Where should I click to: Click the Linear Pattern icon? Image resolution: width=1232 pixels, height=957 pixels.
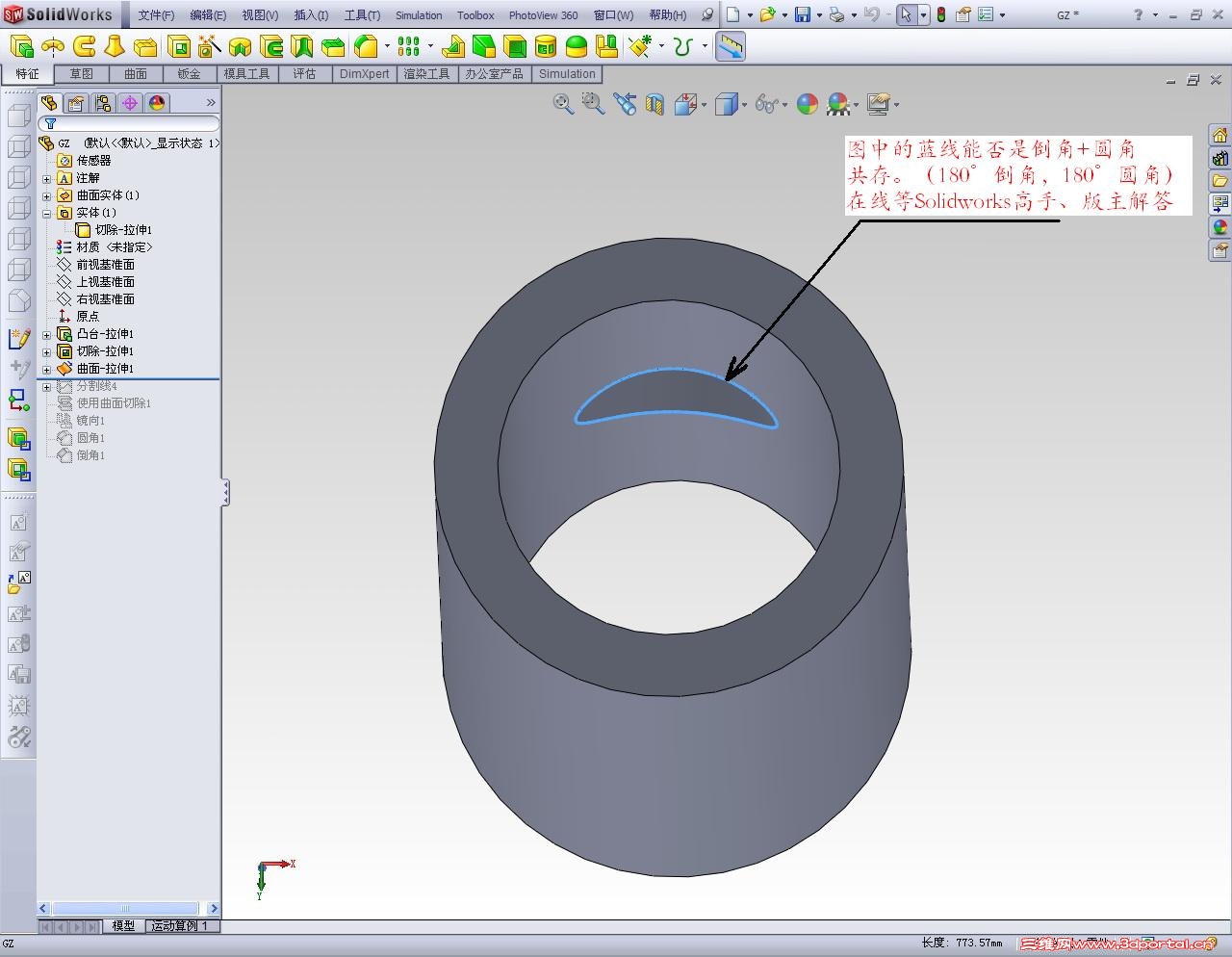click(x=408, y=46)
